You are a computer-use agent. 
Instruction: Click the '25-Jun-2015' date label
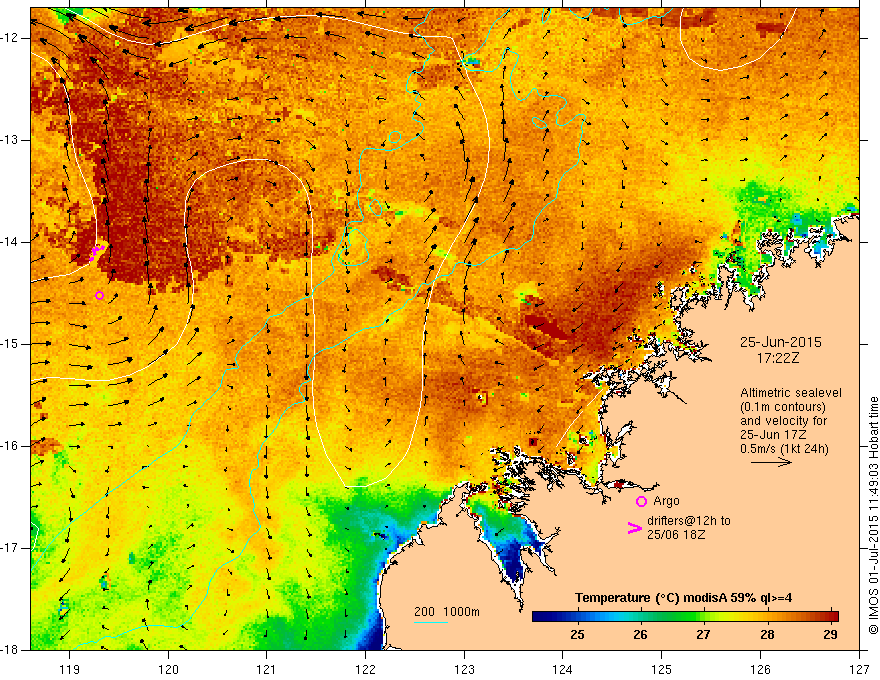tap(780, 342)
